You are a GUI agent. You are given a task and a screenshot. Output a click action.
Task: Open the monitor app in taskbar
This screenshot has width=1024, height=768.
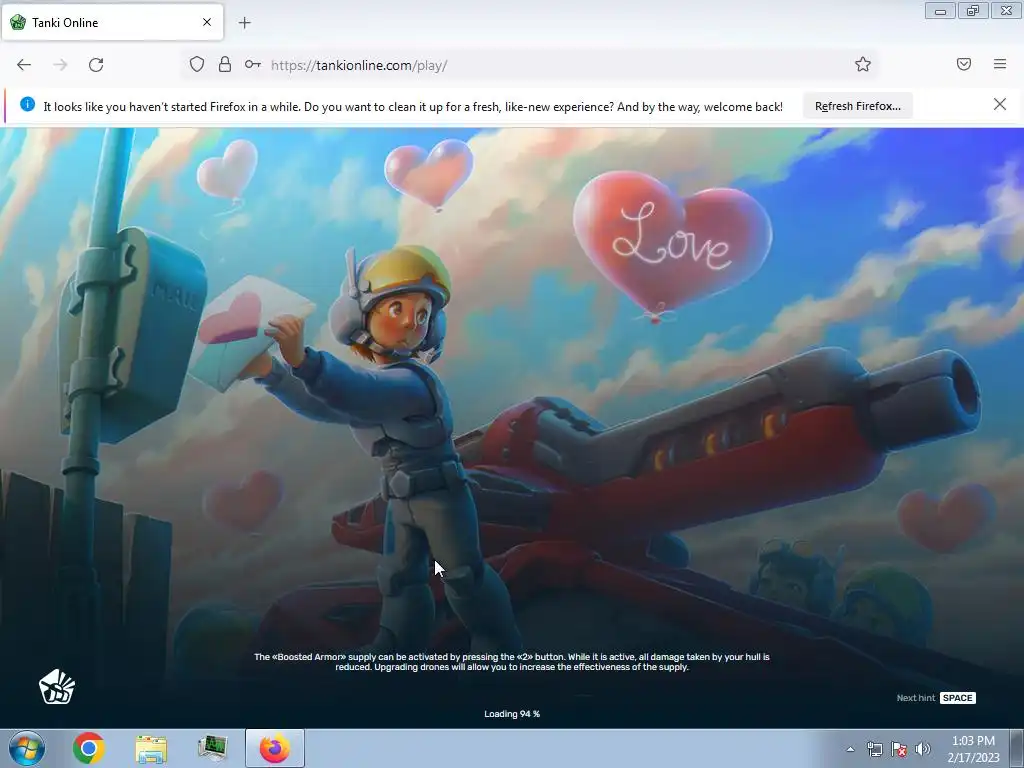point(212,748)
